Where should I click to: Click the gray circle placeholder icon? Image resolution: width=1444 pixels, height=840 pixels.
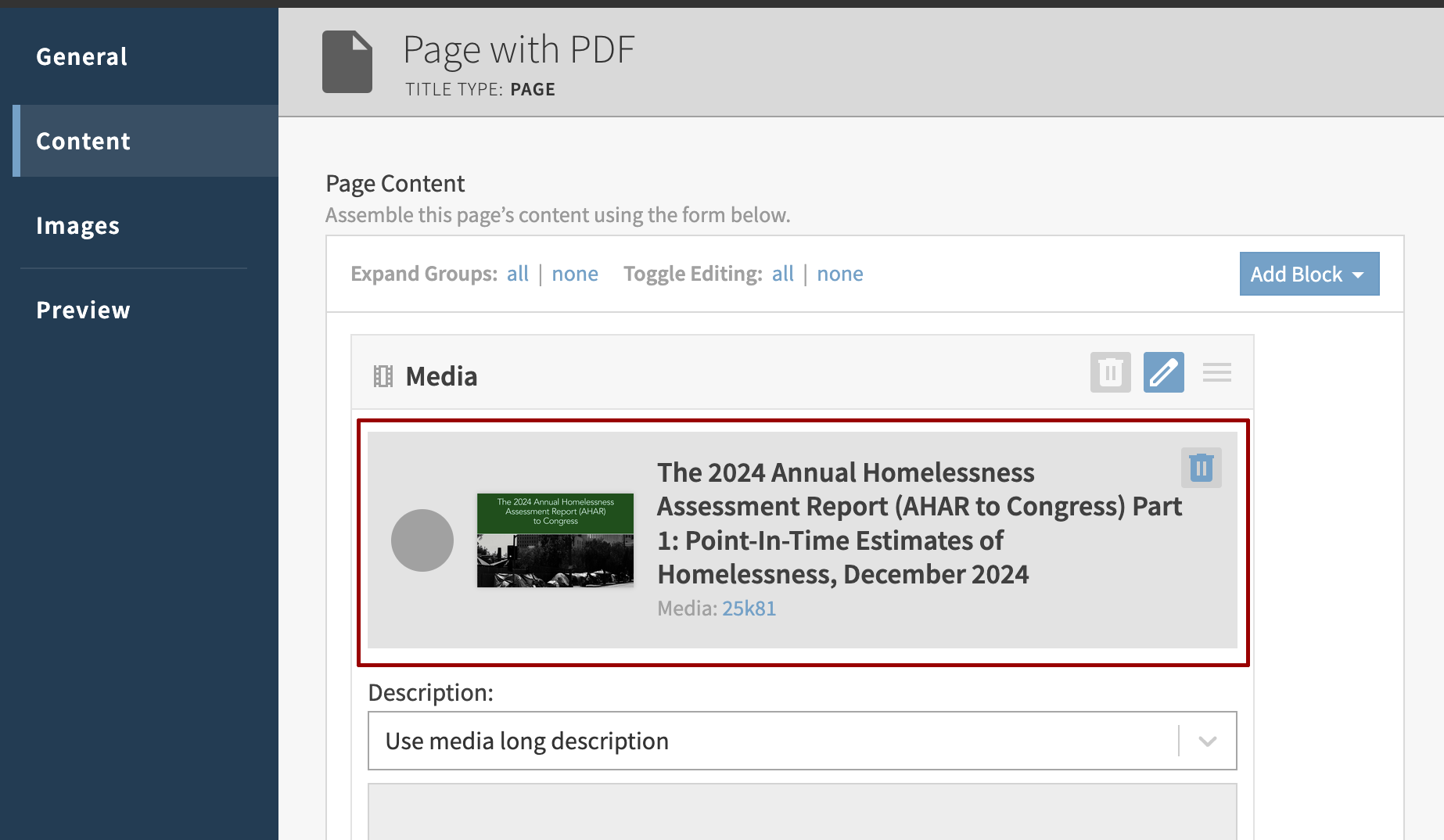pos(422,540)
